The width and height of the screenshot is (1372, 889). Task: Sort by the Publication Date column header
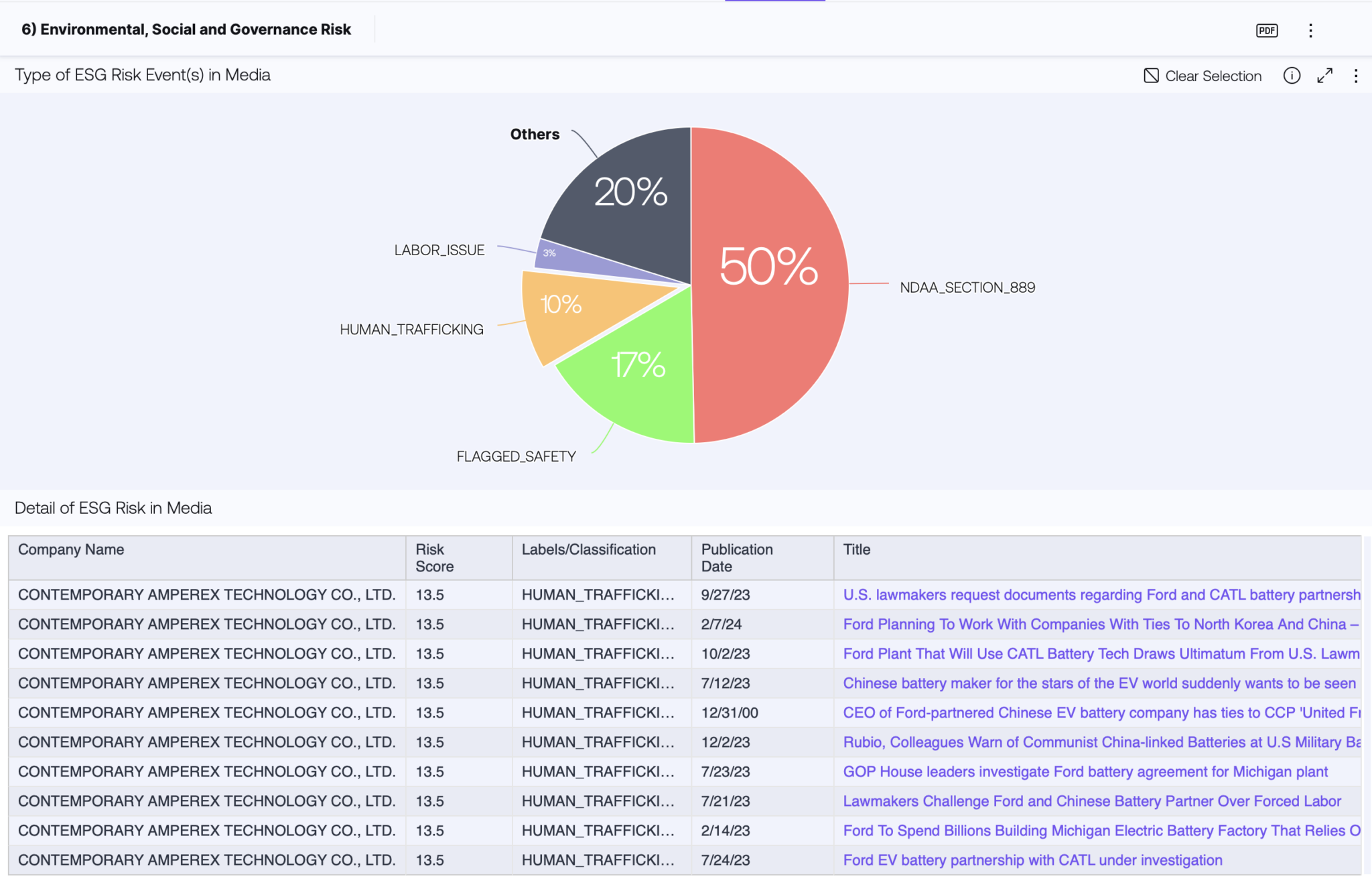(x=736, y=557)
